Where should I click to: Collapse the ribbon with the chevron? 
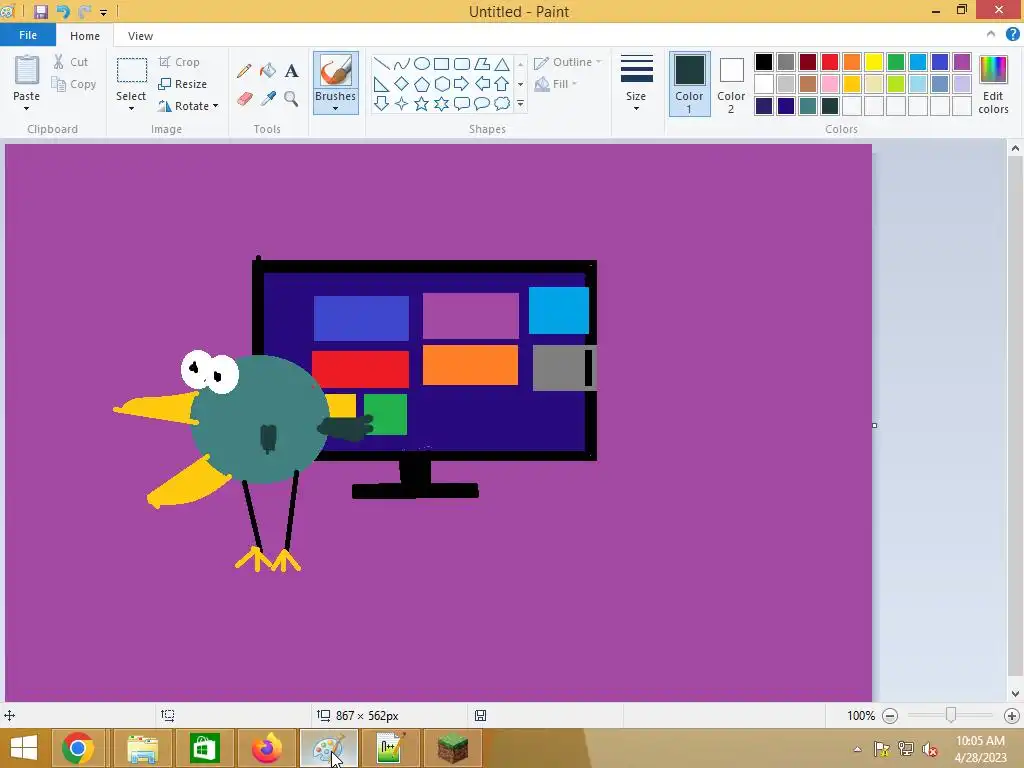pos(991,34)
